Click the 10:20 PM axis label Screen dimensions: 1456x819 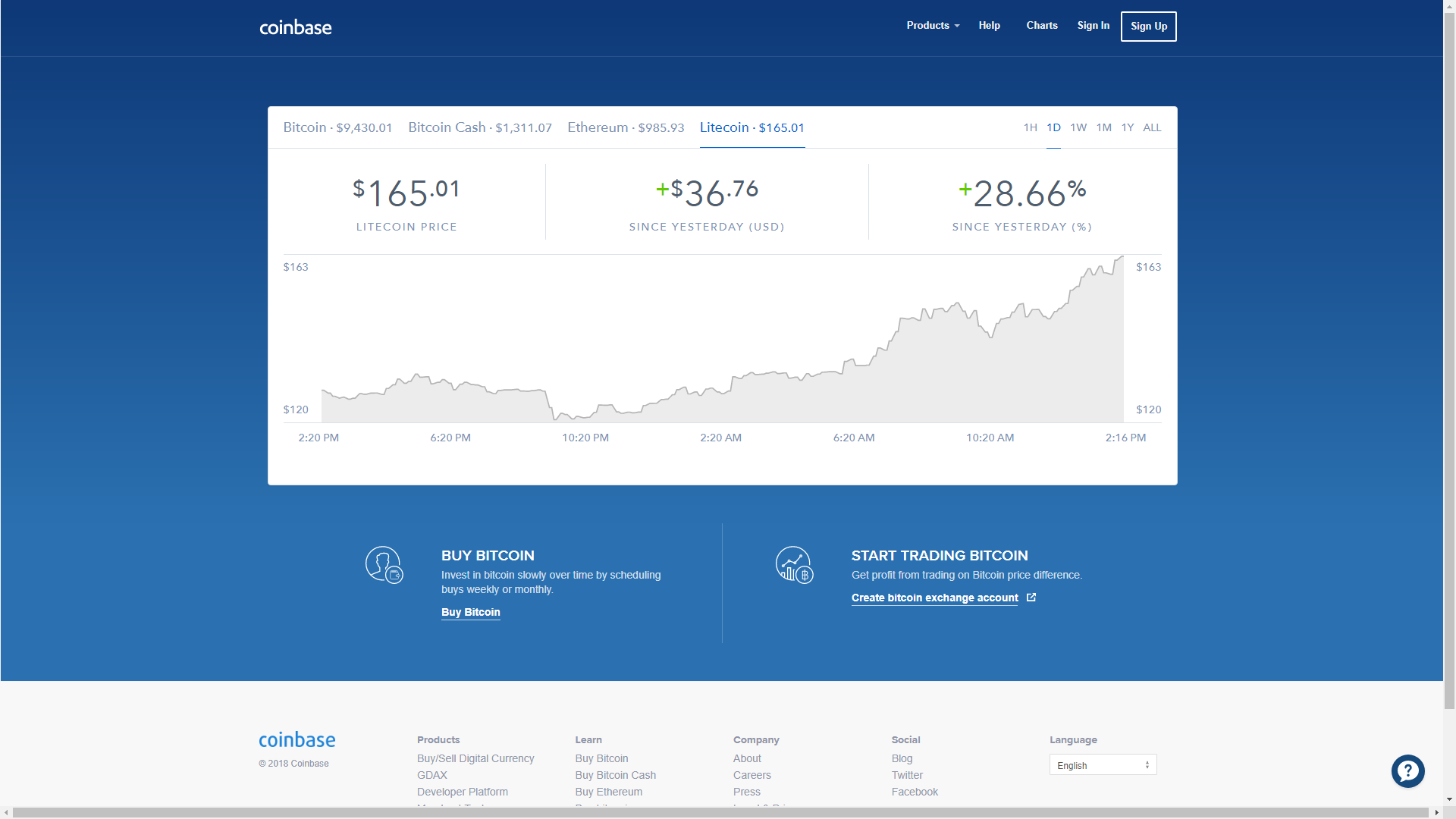coord(585,438)
